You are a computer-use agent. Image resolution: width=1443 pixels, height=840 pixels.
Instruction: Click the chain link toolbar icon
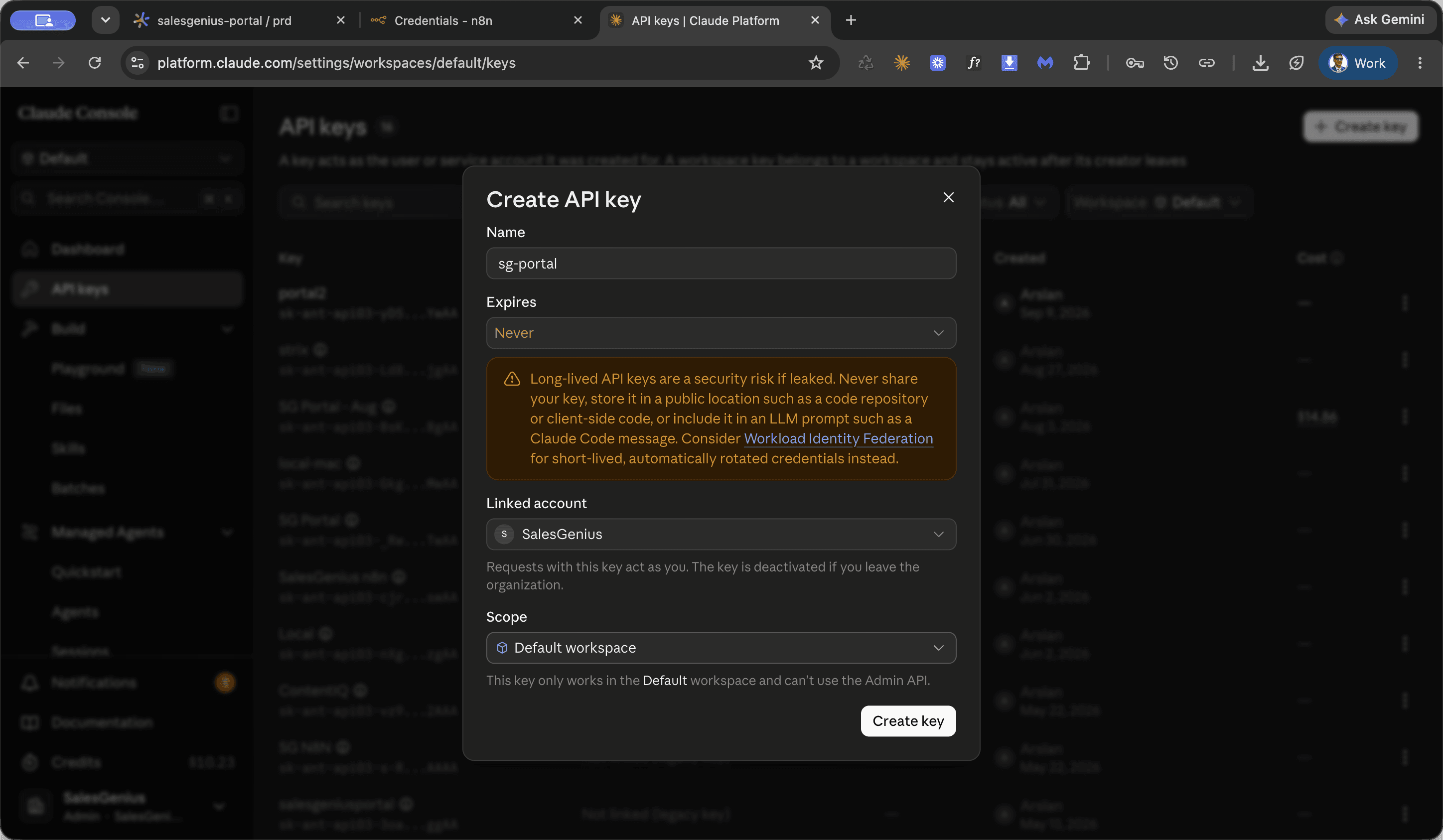coord(1206,63)
